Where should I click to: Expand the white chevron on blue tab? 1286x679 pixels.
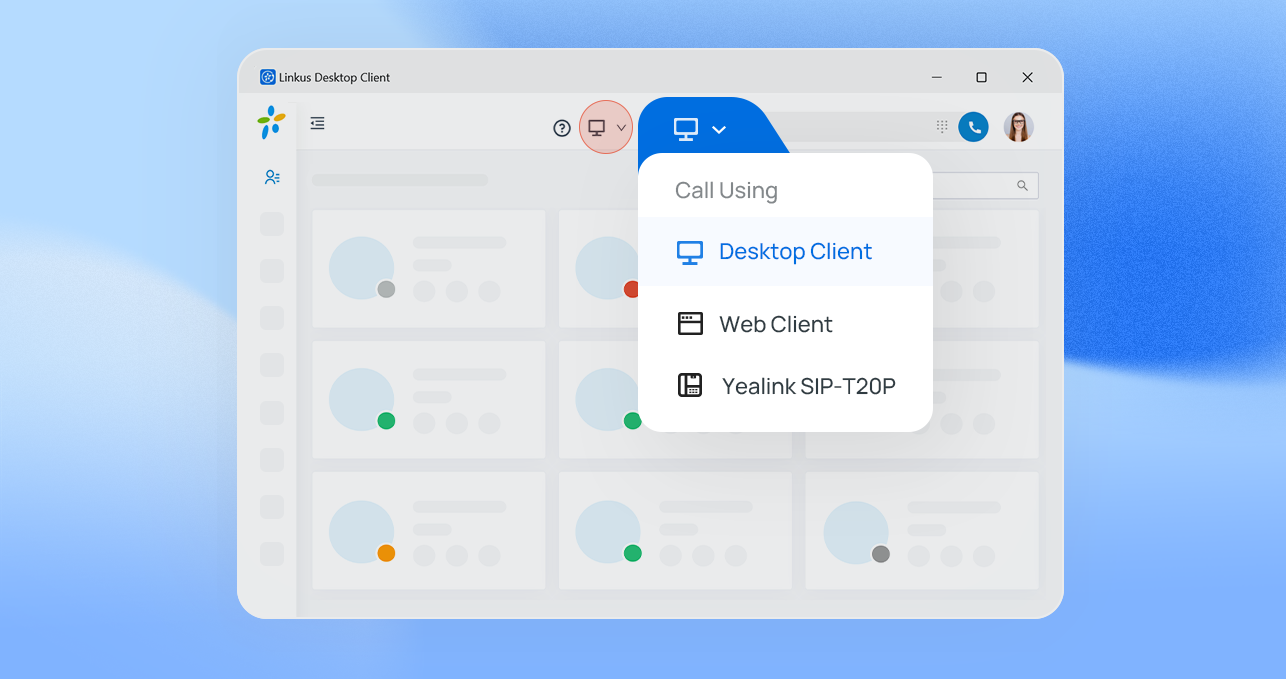(719, 129)
